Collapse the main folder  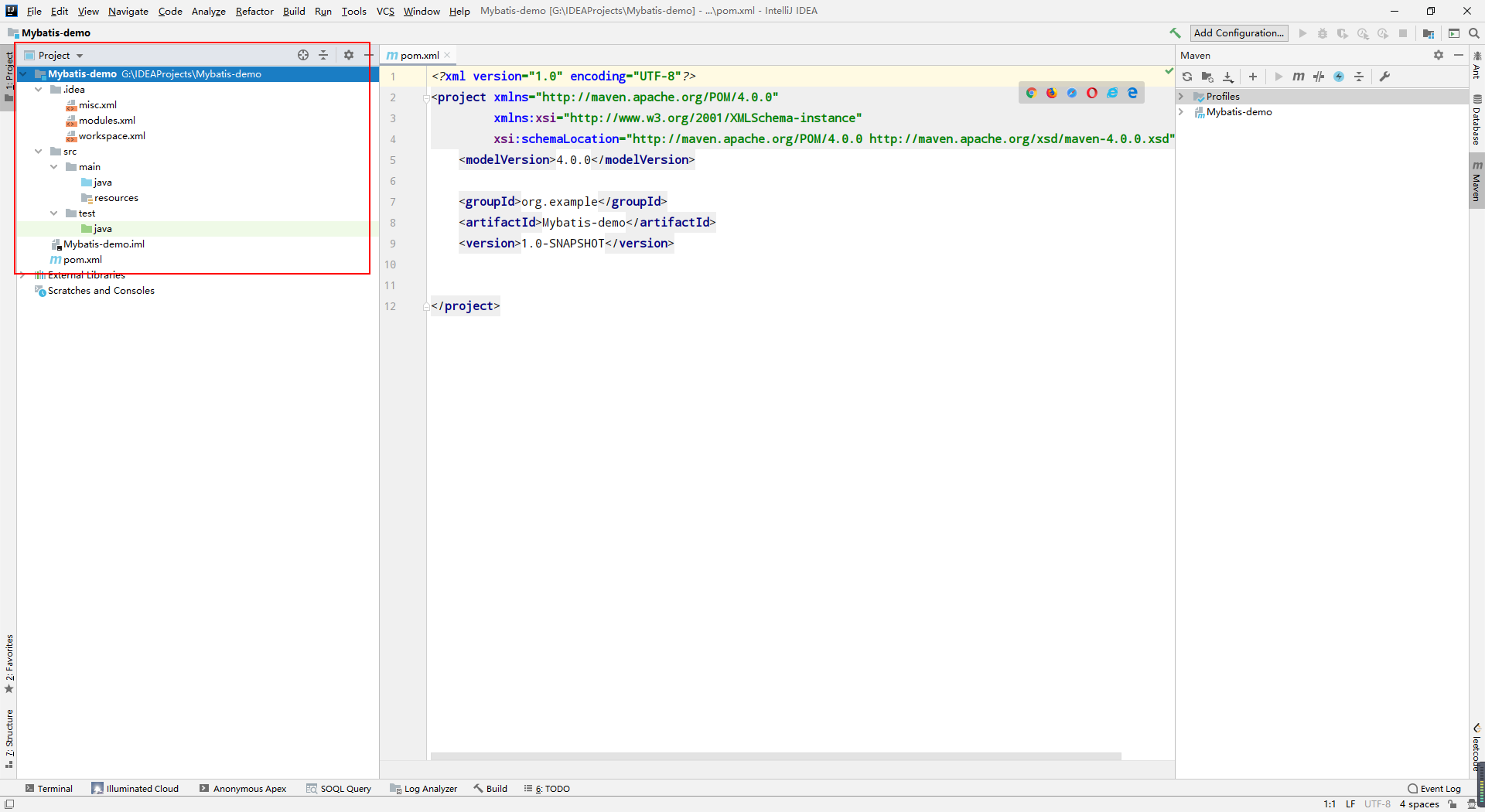click(x=53, y=167)
